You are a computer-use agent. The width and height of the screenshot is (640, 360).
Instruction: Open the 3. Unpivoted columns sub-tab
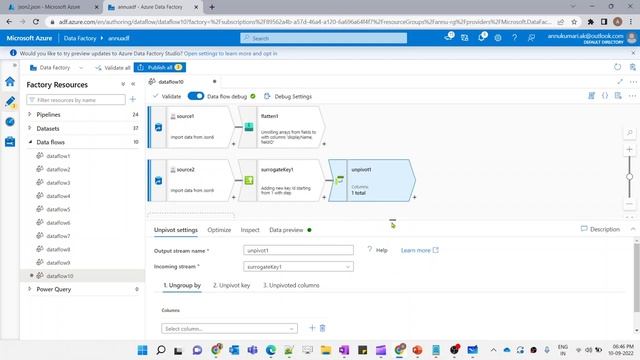coord(291,285)
